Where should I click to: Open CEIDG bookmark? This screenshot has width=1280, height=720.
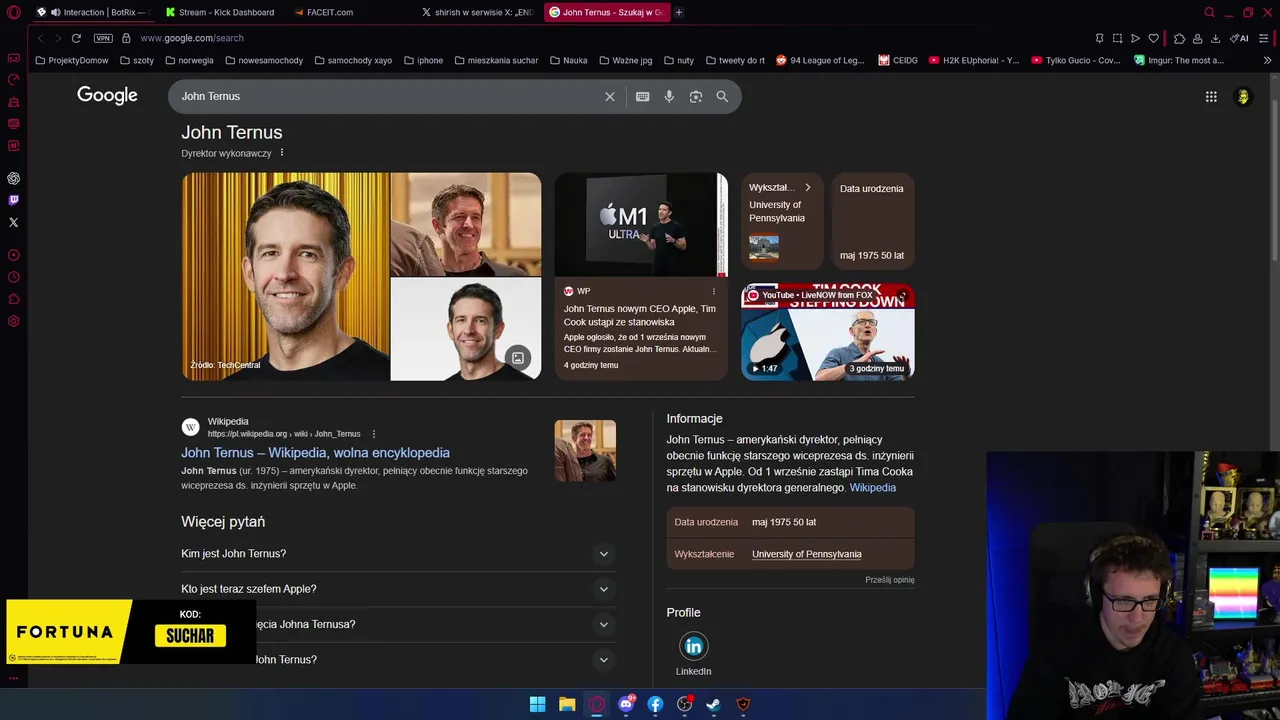pos(897,60)
